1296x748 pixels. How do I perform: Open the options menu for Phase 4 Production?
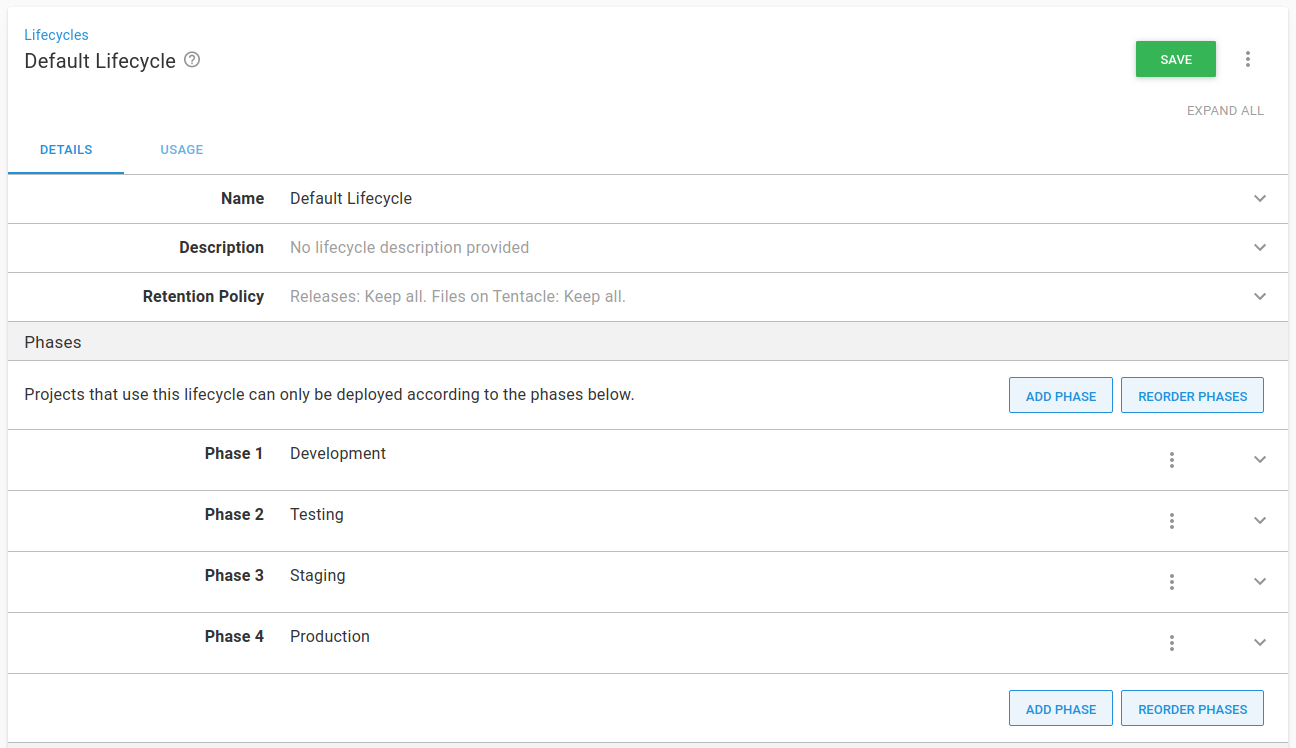pos(1171,643)
